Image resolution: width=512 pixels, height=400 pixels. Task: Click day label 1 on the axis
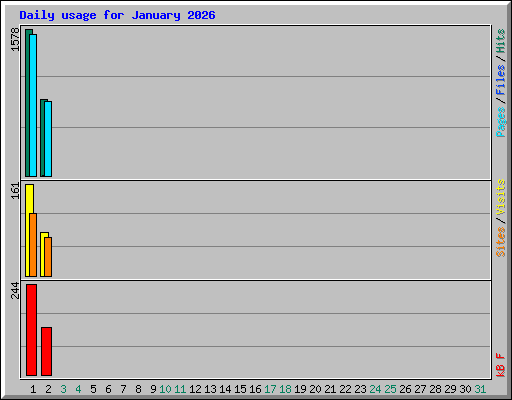click(33, 389)
